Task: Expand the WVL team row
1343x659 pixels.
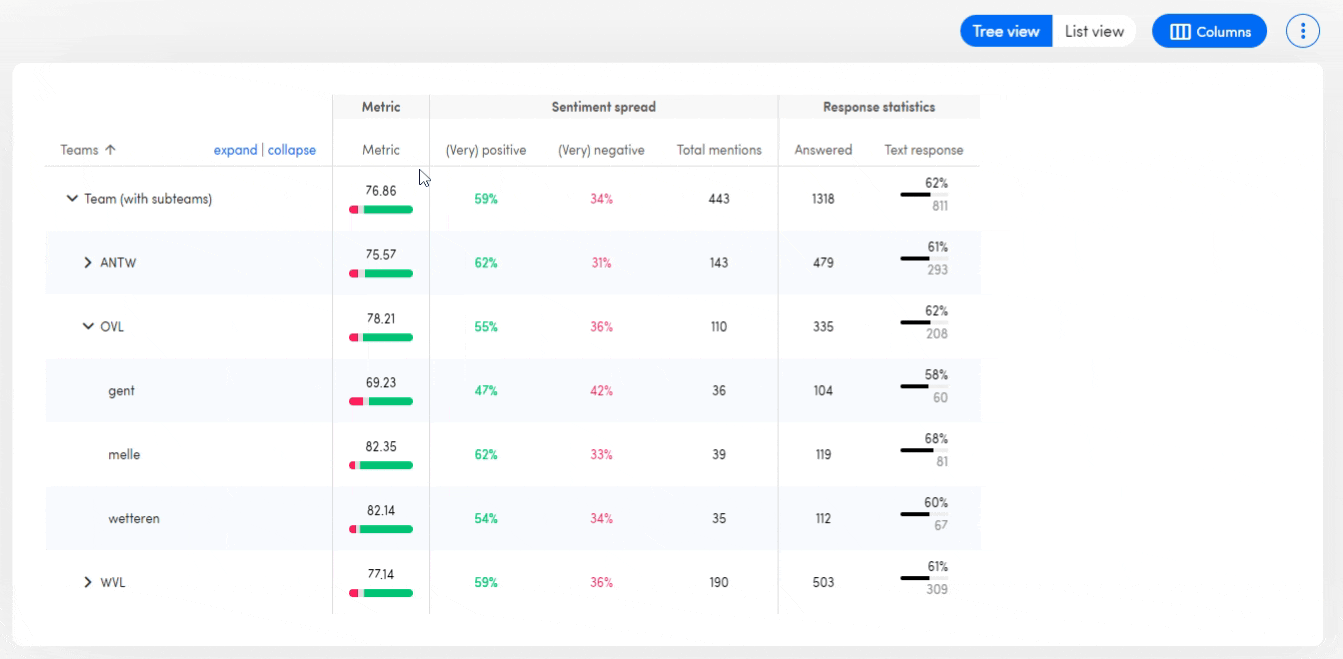Action: click(x=88, y=582)
